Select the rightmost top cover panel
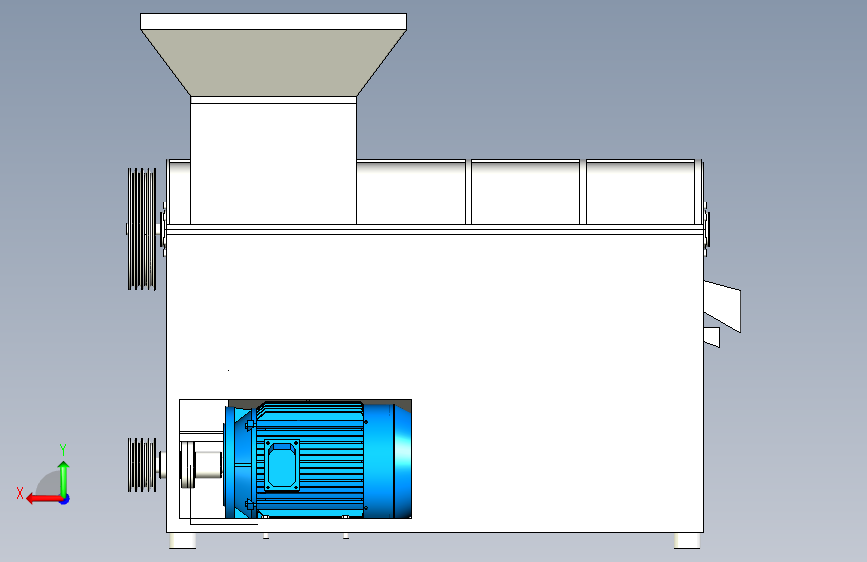The width and height of the screenshot is (867, 562). point(640,192)
